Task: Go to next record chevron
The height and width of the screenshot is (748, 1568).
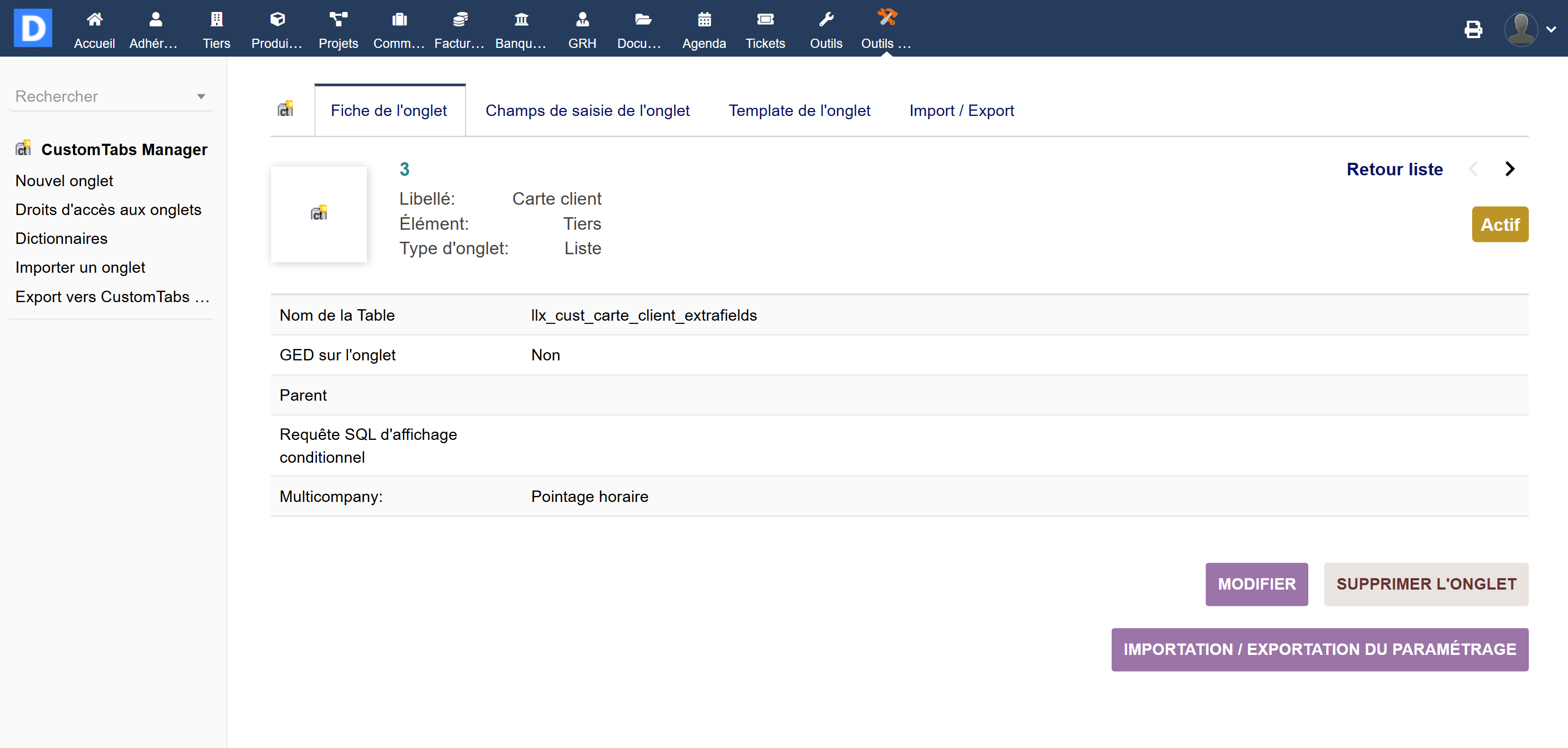Action: [1510, 169]
